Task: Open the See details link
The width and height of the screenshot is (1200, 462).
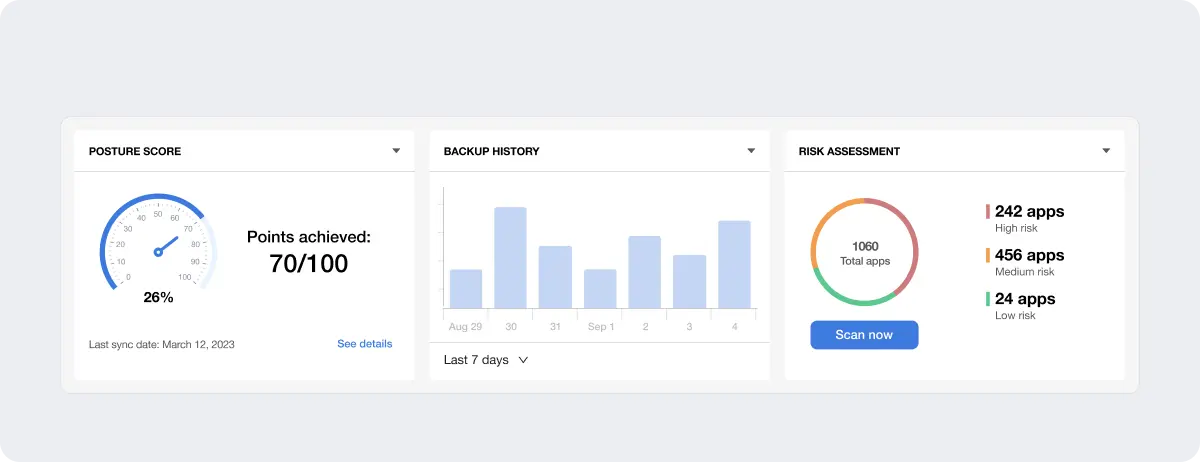Action: pos(365,344)
